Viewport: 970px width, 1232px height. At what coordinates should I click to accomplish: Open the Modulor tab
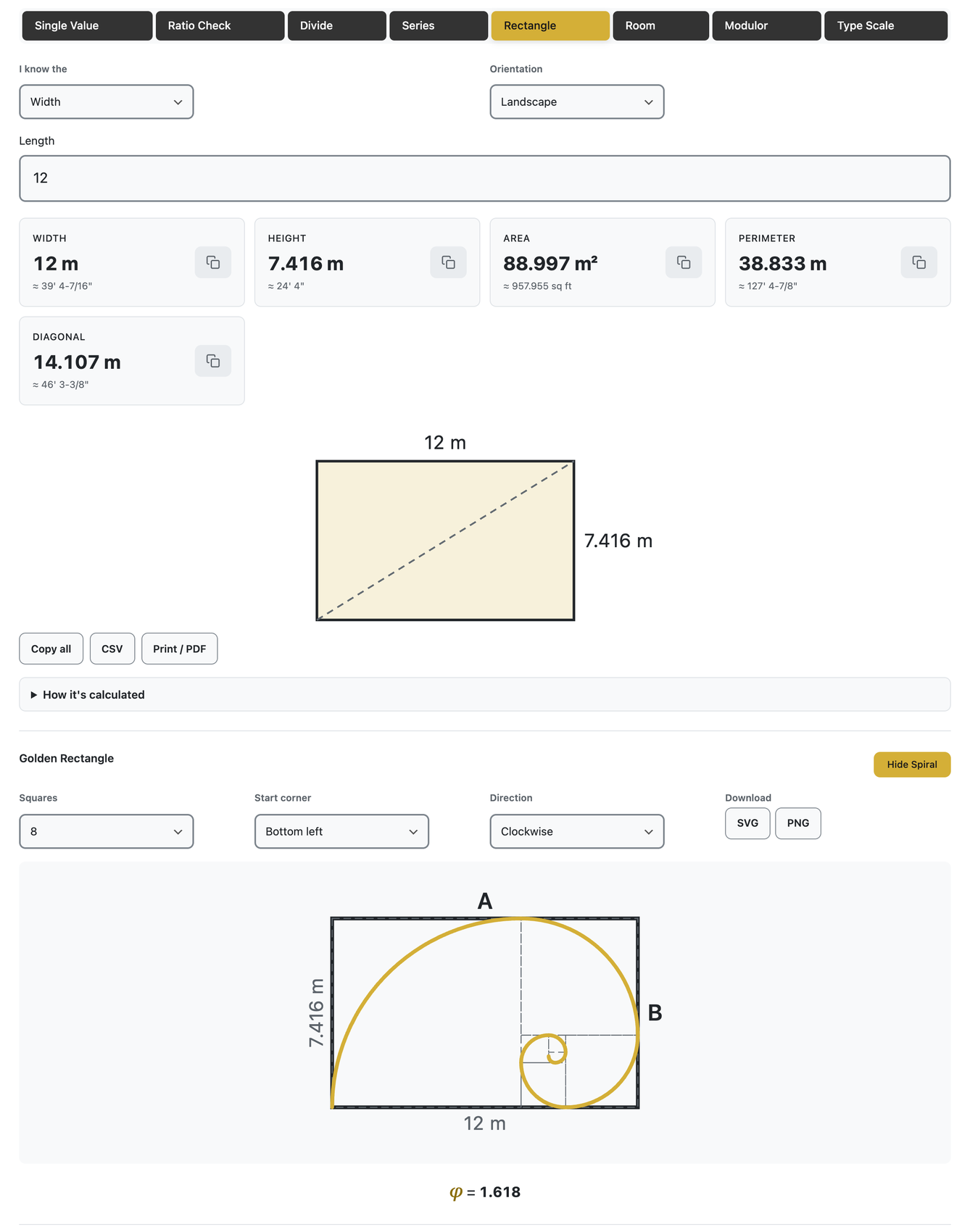click(x=767, y=25)
